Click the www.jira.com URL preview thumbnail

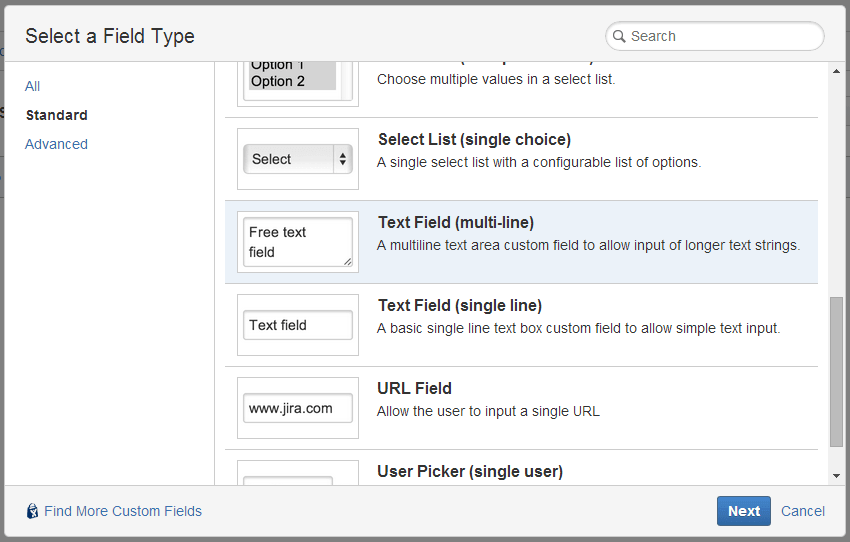(x=298, y=408)
